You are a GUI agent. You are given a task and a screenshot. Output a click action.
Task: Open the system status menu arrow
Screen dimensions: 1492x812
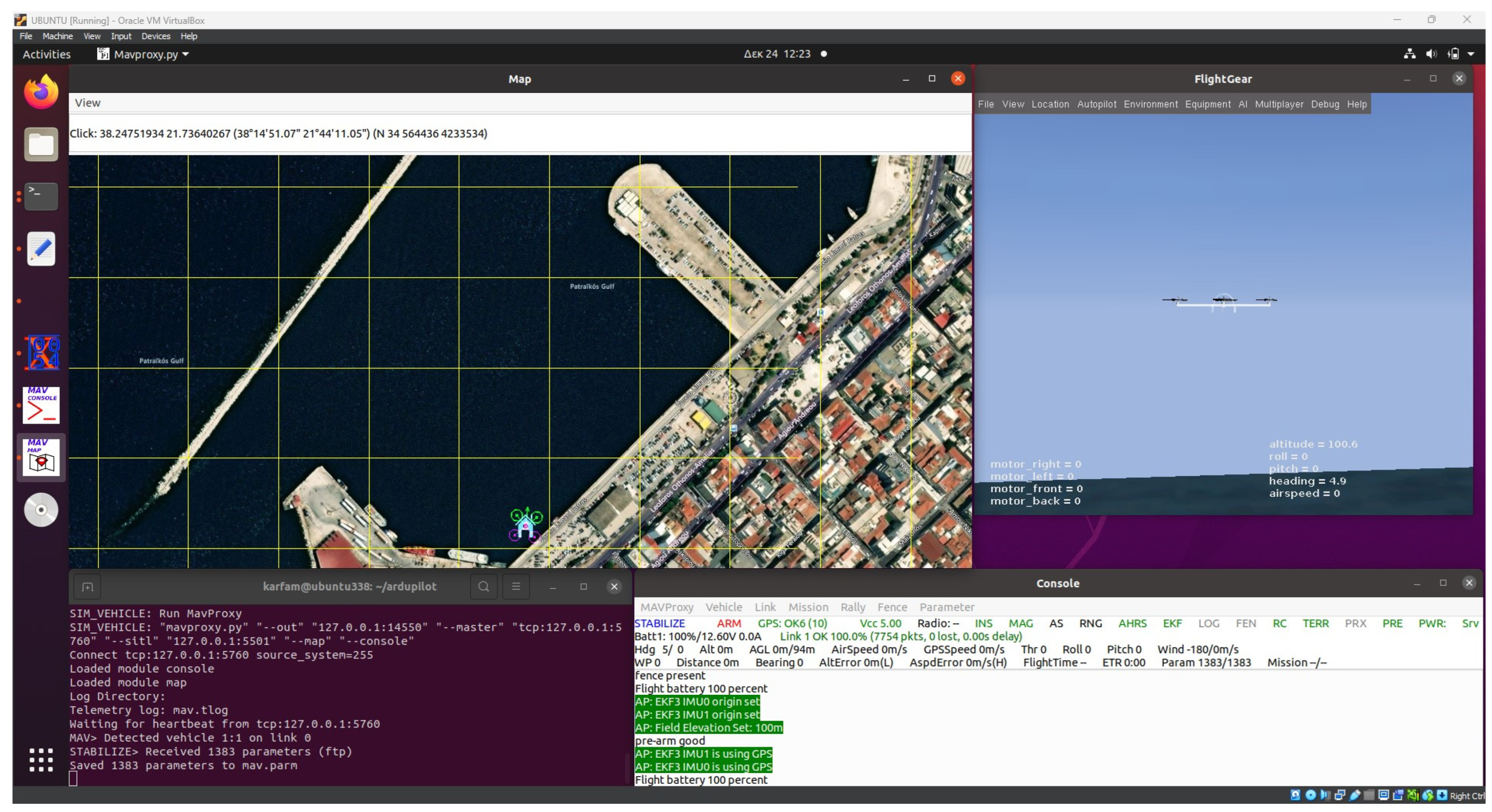(x=1471, y=54)
